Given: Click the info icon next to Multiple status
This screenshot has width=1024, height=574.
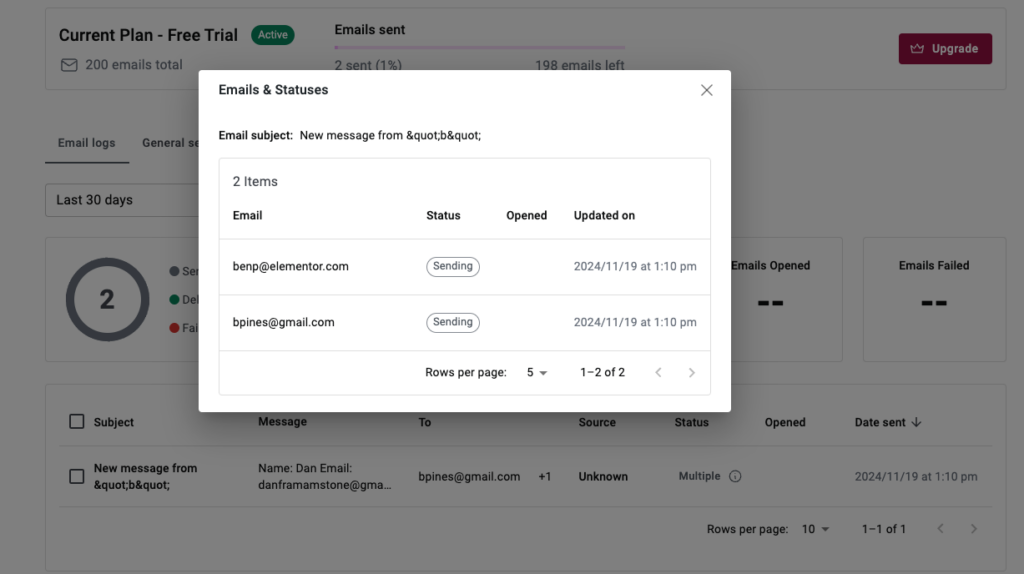Looking at the screenshot, I should coord(735,477).
